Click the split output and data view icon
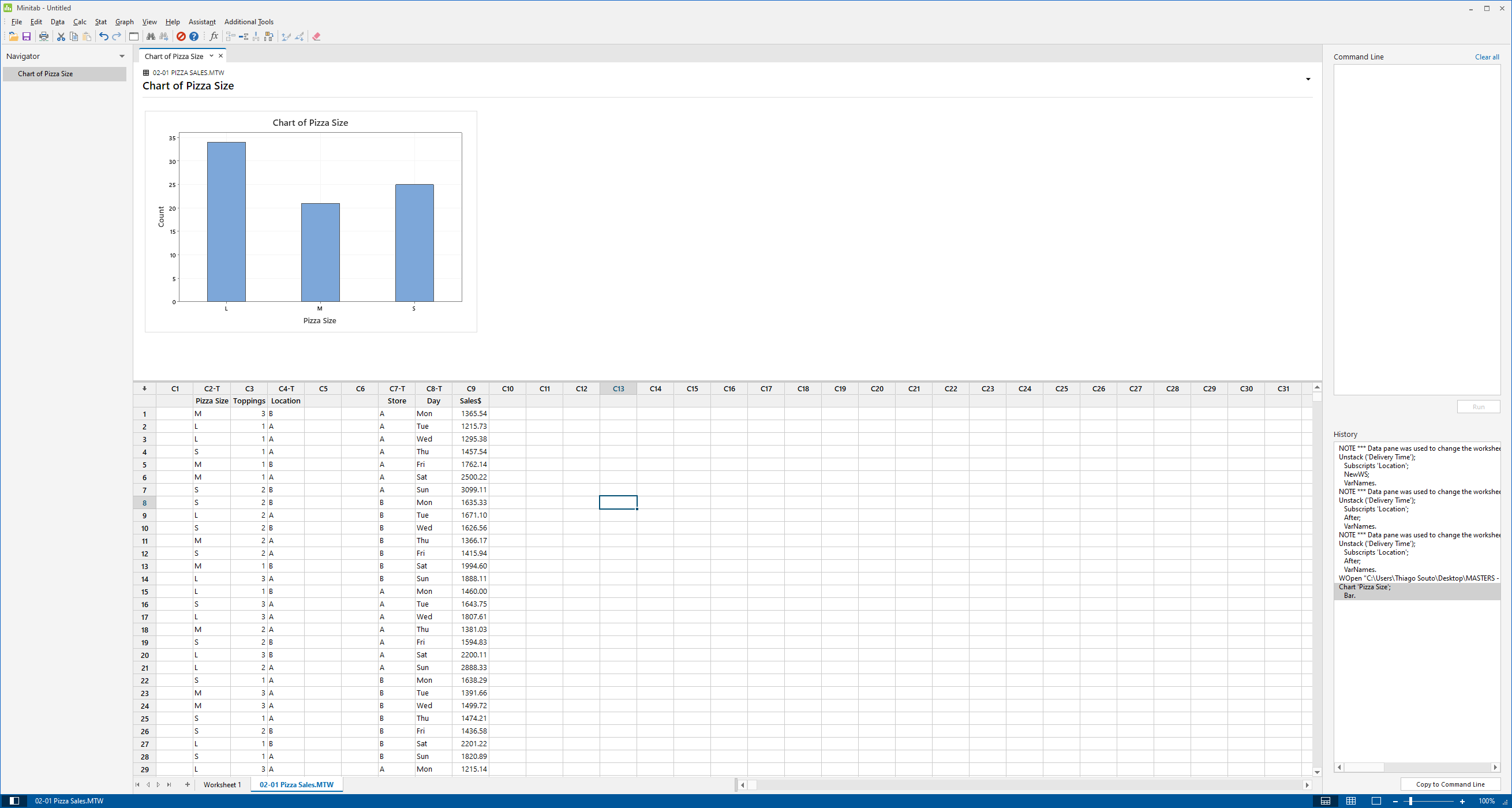This screenshot has width=1512, height=808. [1326, 801]
